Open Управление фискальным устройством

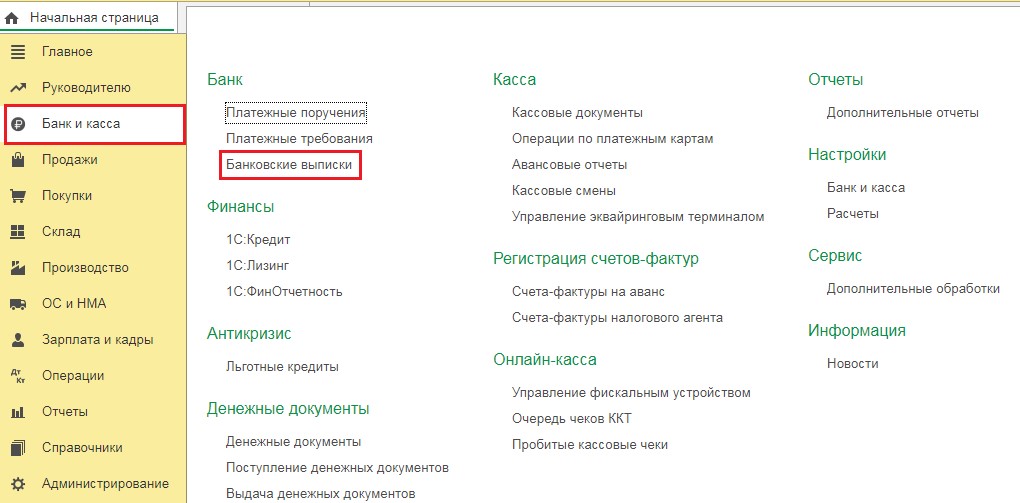[x=632, y=393]
